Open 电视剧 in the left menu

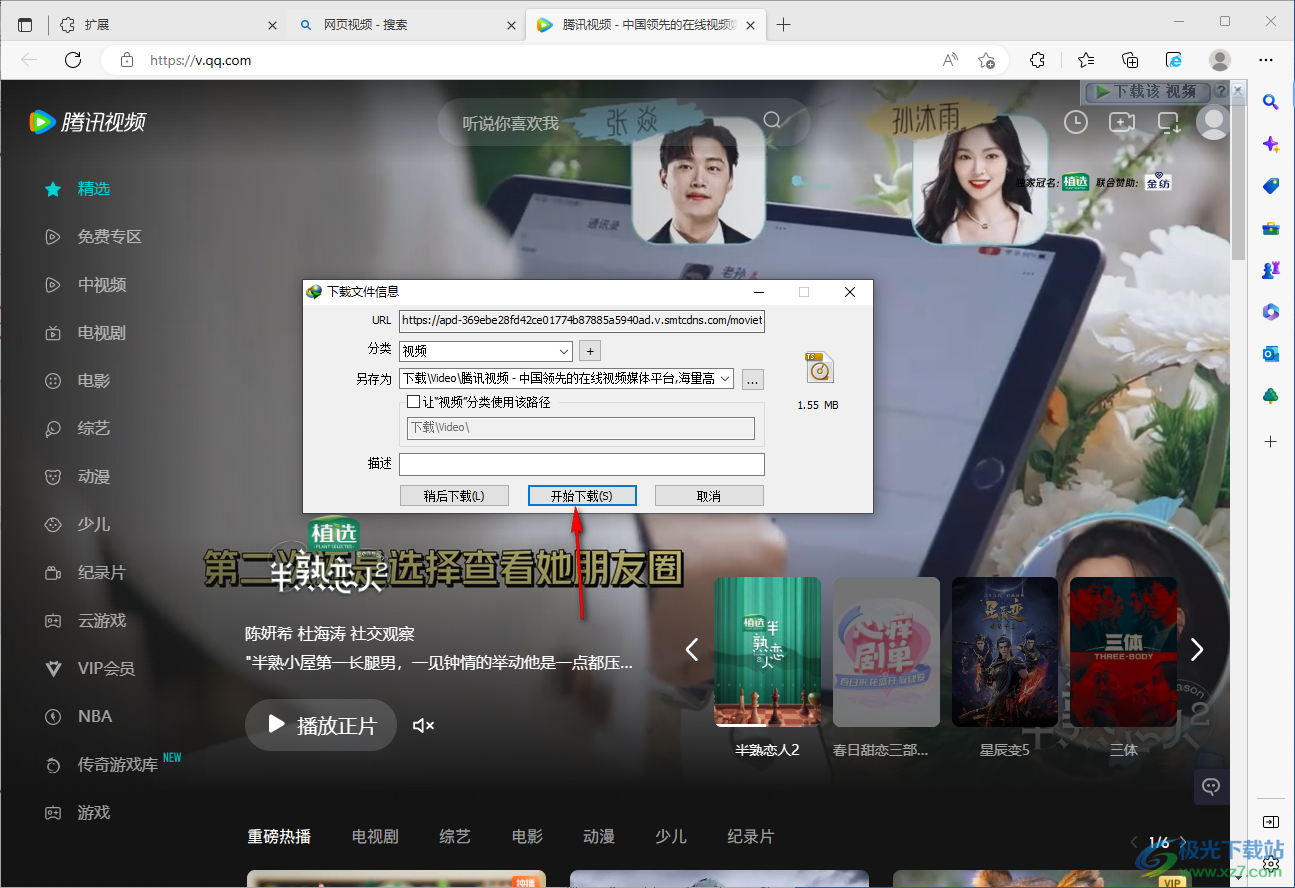102,332
